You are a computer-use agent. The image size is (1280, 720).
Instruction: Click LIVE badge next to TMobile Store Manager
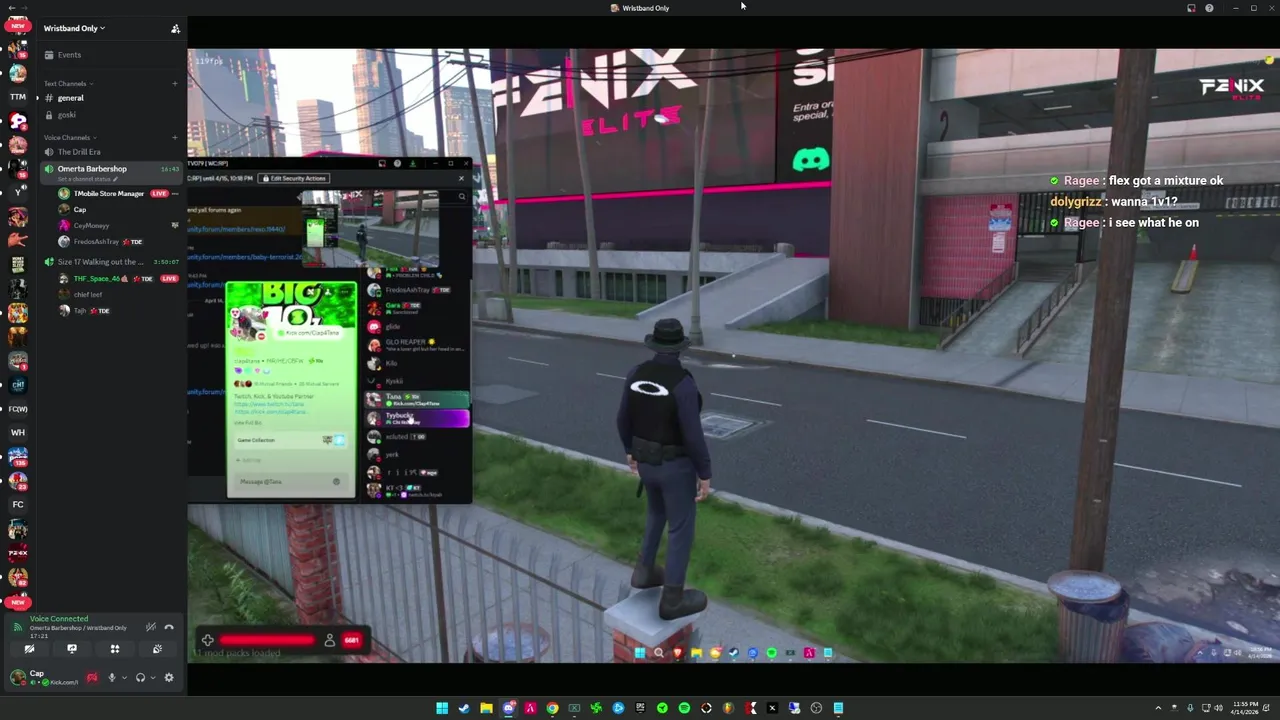tap(159, 193)
